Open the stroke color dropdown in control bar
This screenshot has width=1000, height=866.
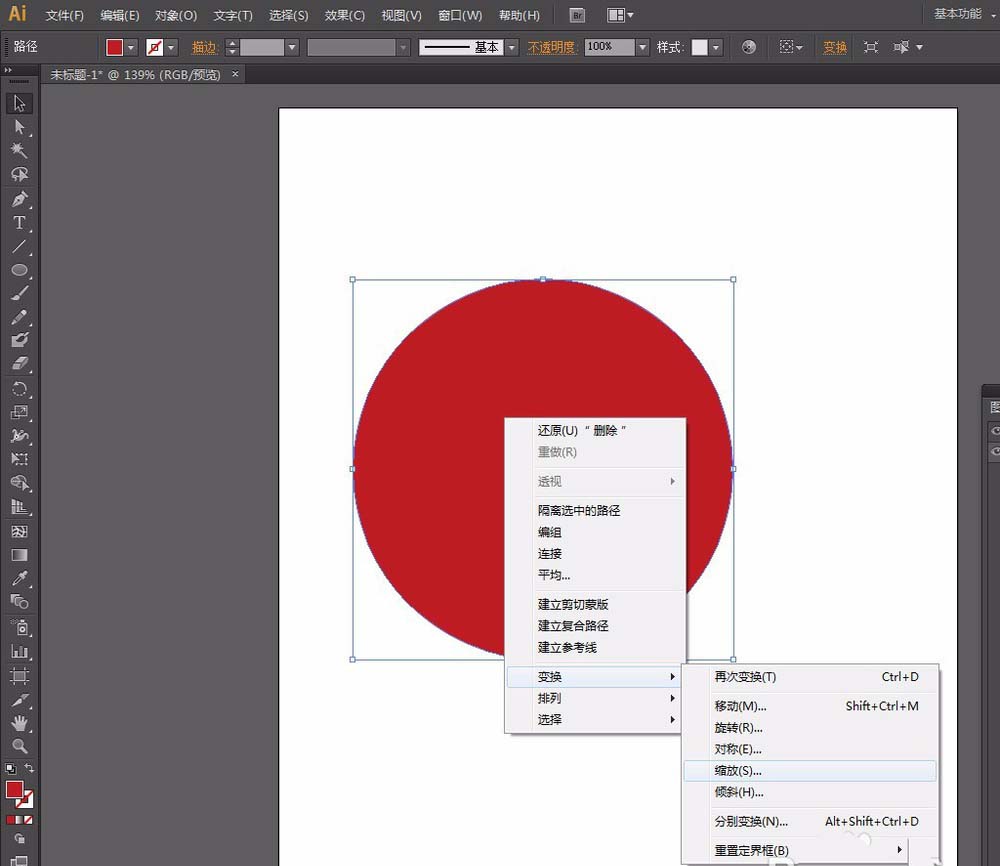(x=171, y=47)
